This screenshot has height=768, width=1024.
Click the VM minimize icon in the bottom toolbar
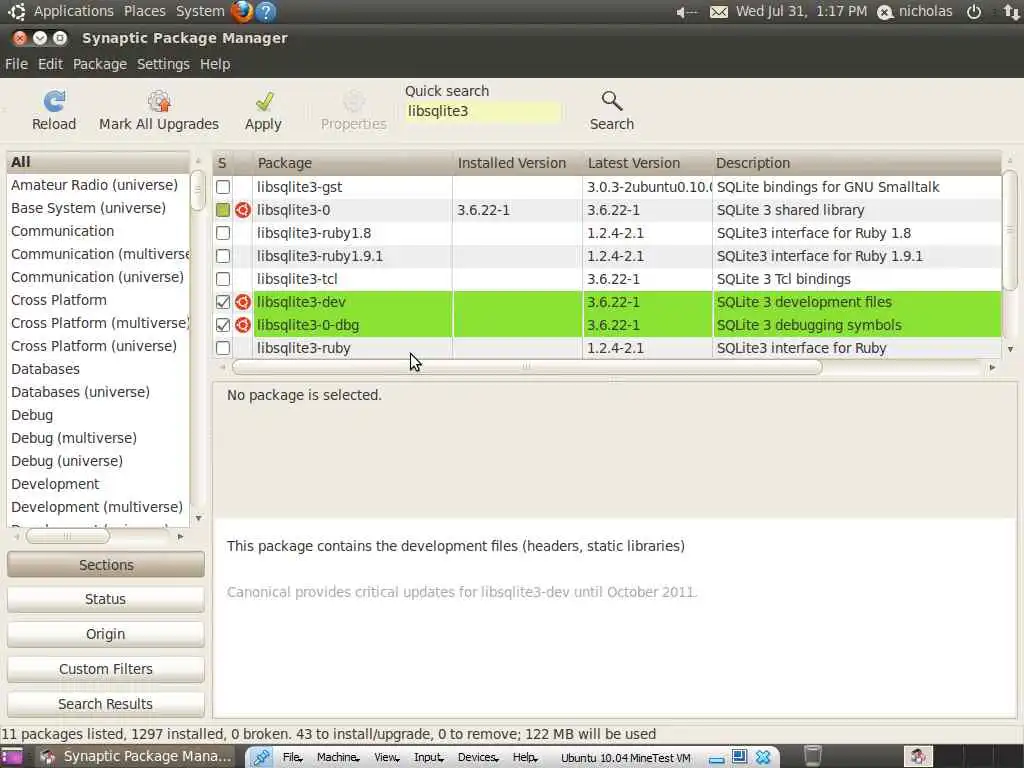click(716, 760)
